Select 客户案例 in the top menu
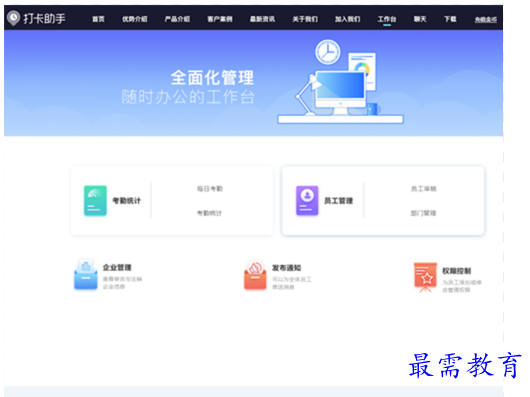The height and width of the screenshot is (397, 530). point(220,19)
